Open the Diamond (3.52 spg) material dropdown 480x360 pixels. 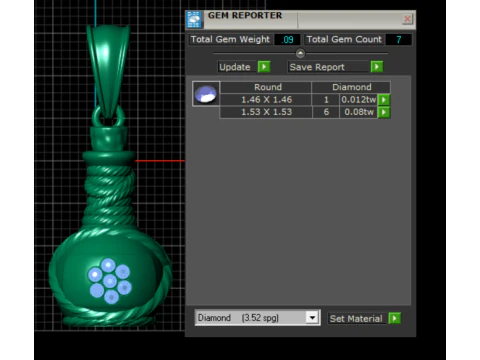pyautogui.click(x=312, y=318)
